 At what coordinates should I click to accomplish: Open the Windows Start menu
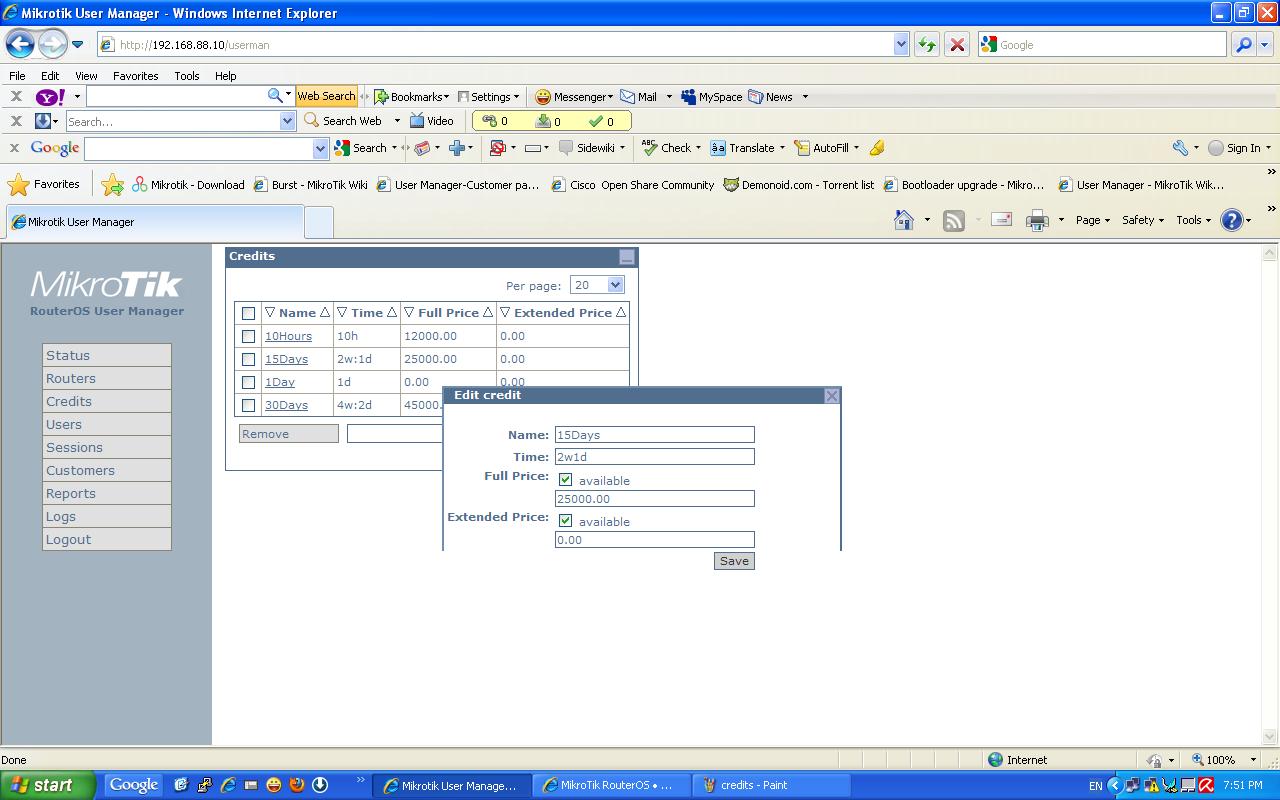[x=48, y=785]
